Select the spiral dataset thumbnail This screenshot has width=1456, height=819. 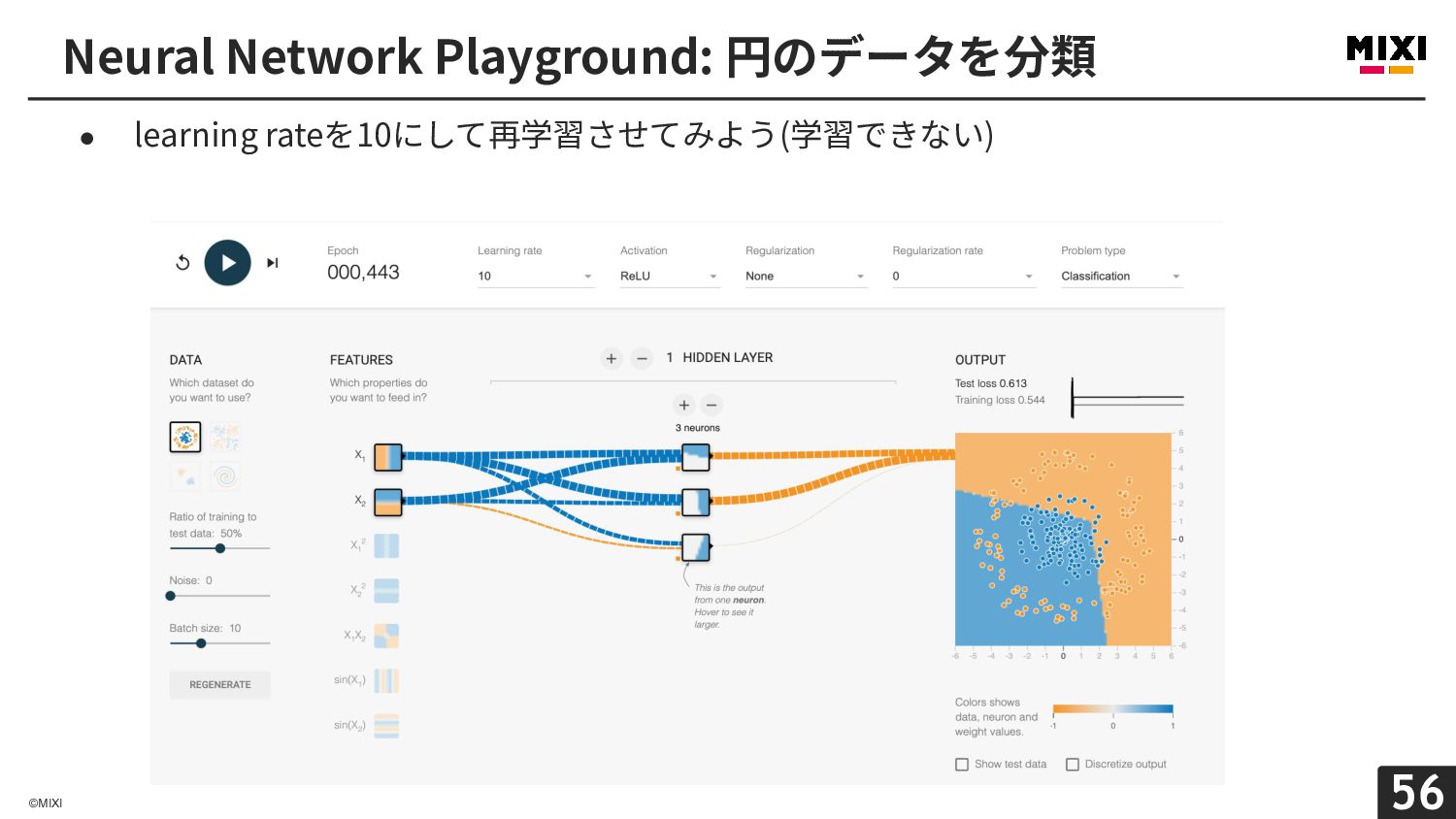point(225,476)
